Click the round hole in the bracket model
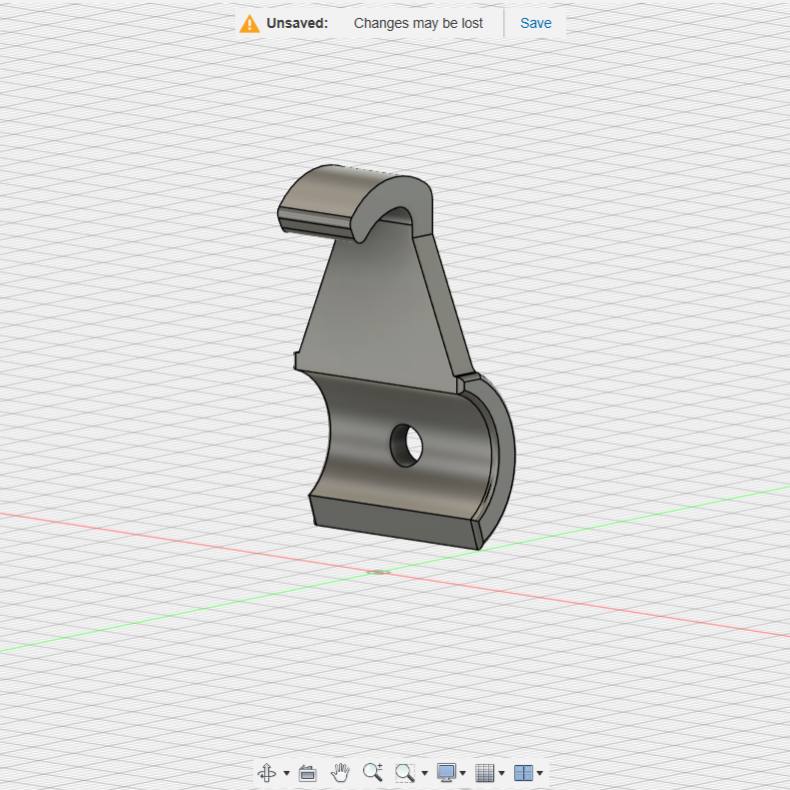 click(x=406, y=445)
